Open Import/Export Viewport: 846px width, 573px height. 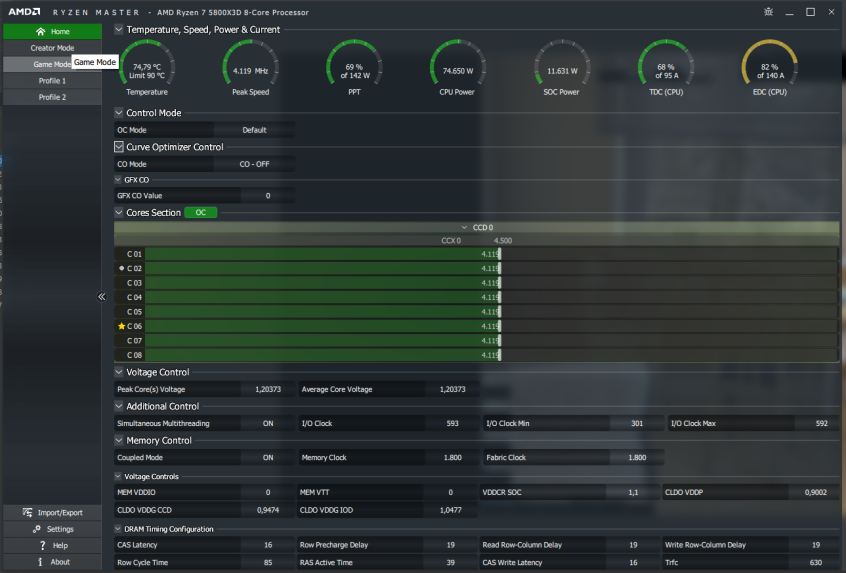pyautogui.click(x=52, y=513)
